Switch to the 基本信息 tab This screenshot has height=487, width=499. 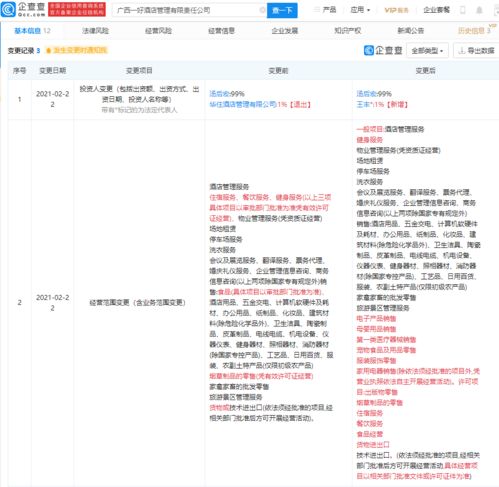pos(32,31)
